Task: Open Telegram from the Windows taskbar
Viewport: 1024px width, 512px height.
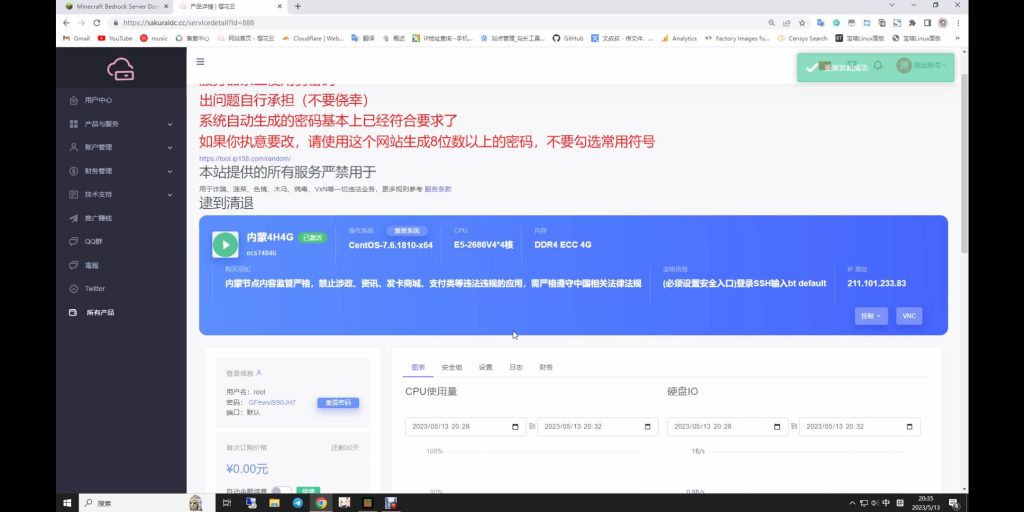Action: pyautogui.click(x=298, y=502)
